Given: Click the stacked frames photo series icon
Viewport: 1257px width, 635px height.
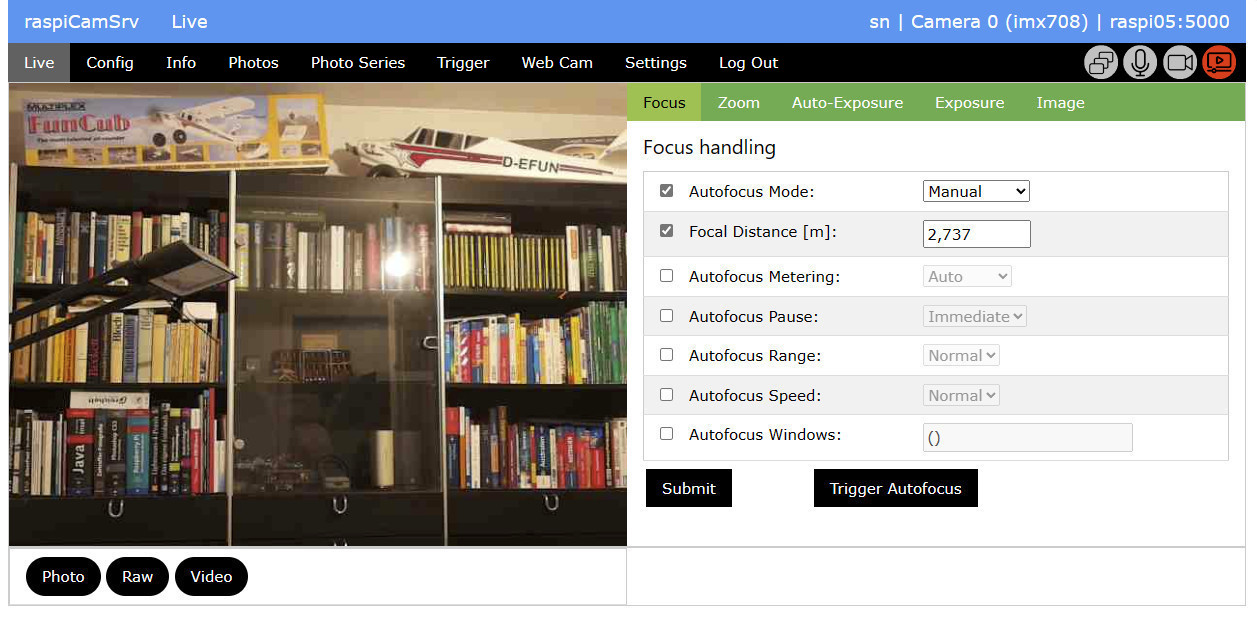Looking at the screenshot, I should [x=1101, y=63].
